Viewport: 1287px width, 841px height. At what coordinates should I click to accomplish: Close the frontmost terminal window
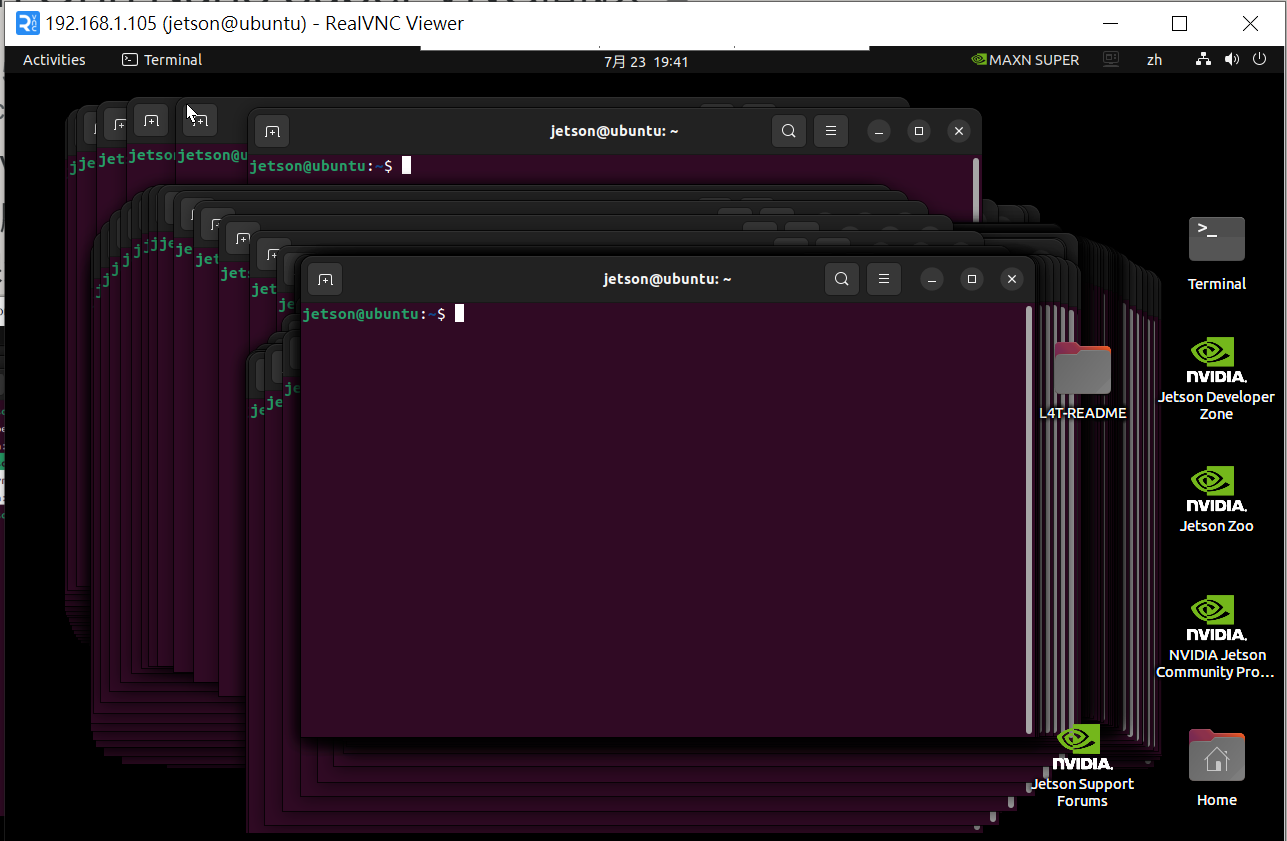(1012, 279)
